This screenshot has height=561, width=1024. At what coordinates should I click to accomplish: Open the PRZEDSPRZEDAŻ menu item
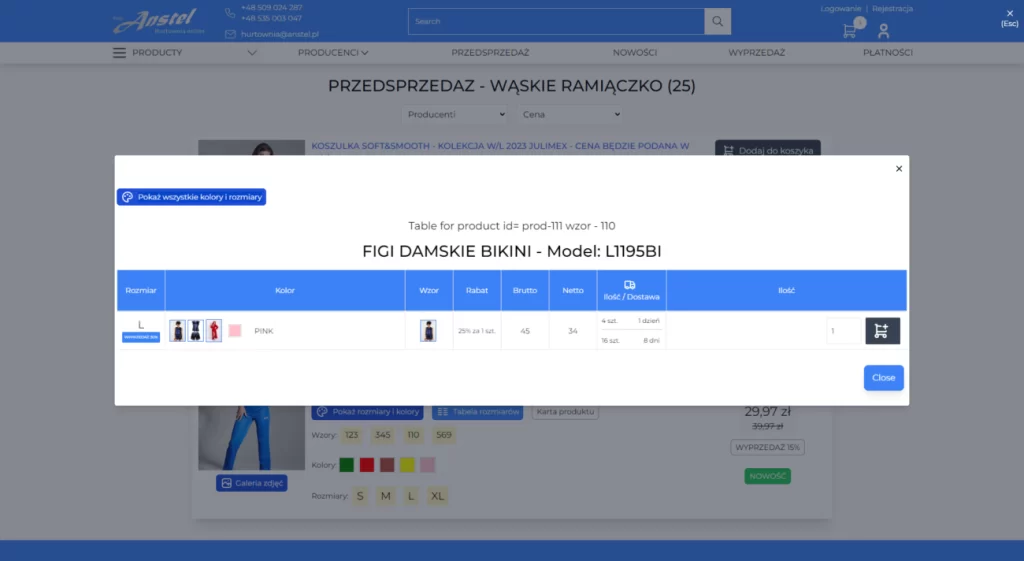coord(490,52)
